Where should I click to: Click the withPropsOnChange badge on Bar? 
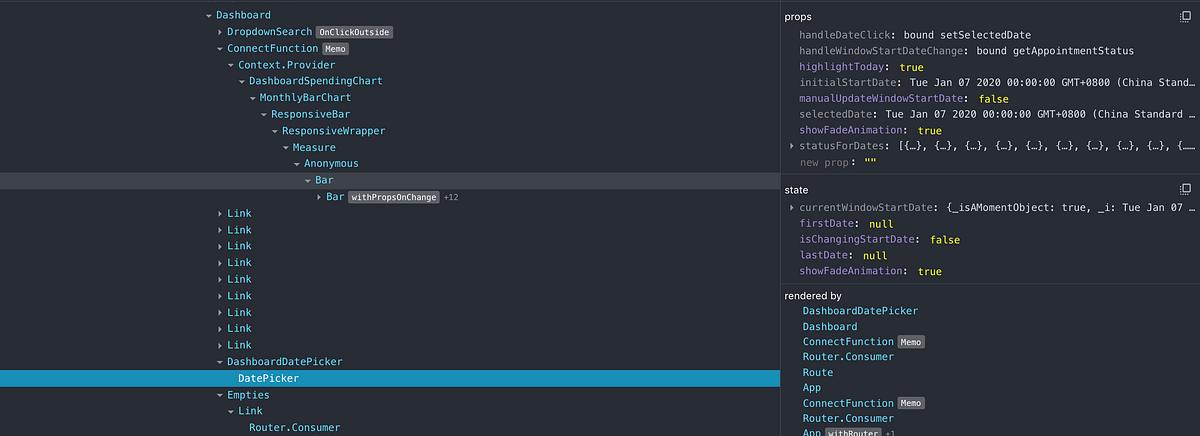394,197
